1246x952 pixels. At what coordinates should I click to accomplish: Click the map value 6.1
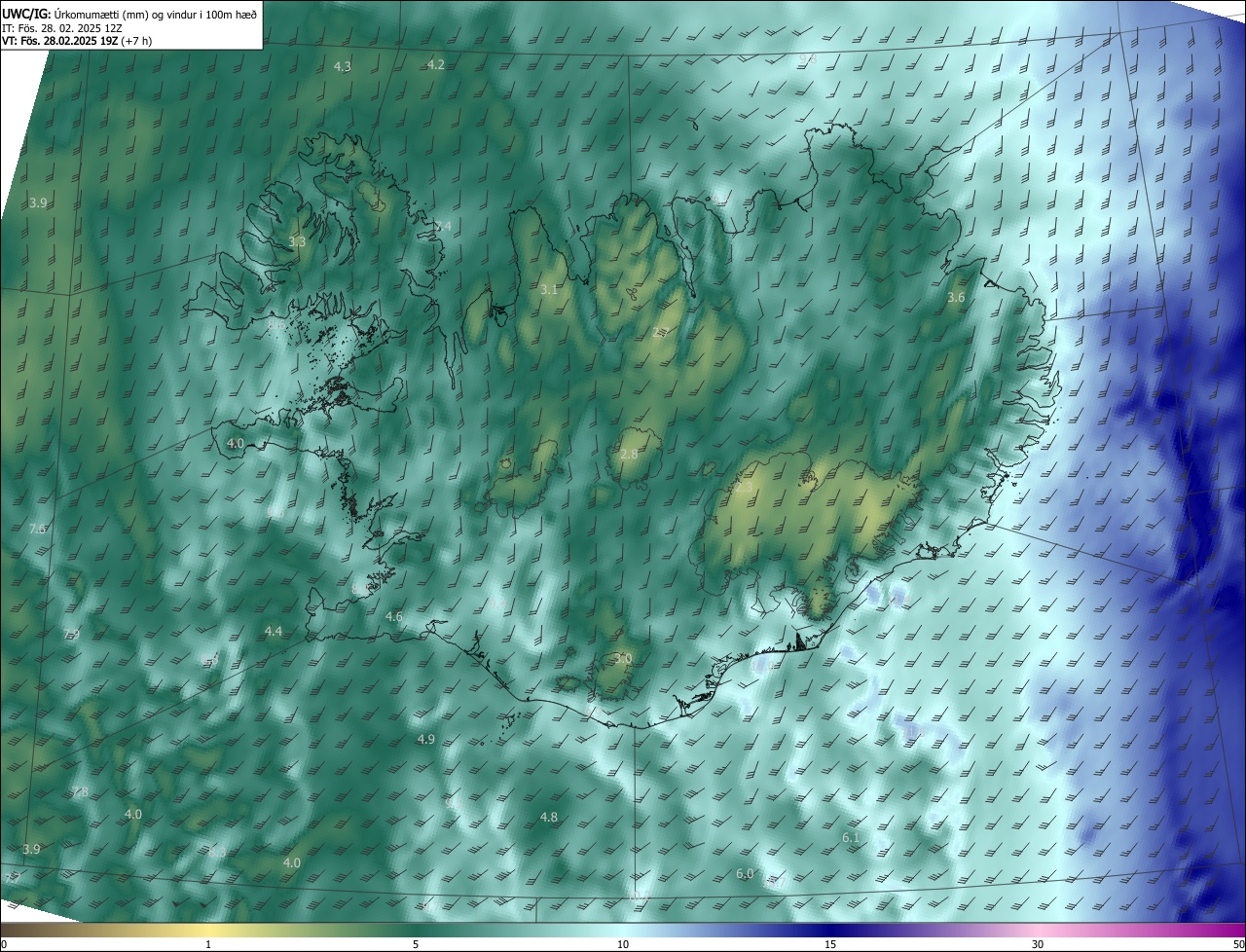click(850, 837)
